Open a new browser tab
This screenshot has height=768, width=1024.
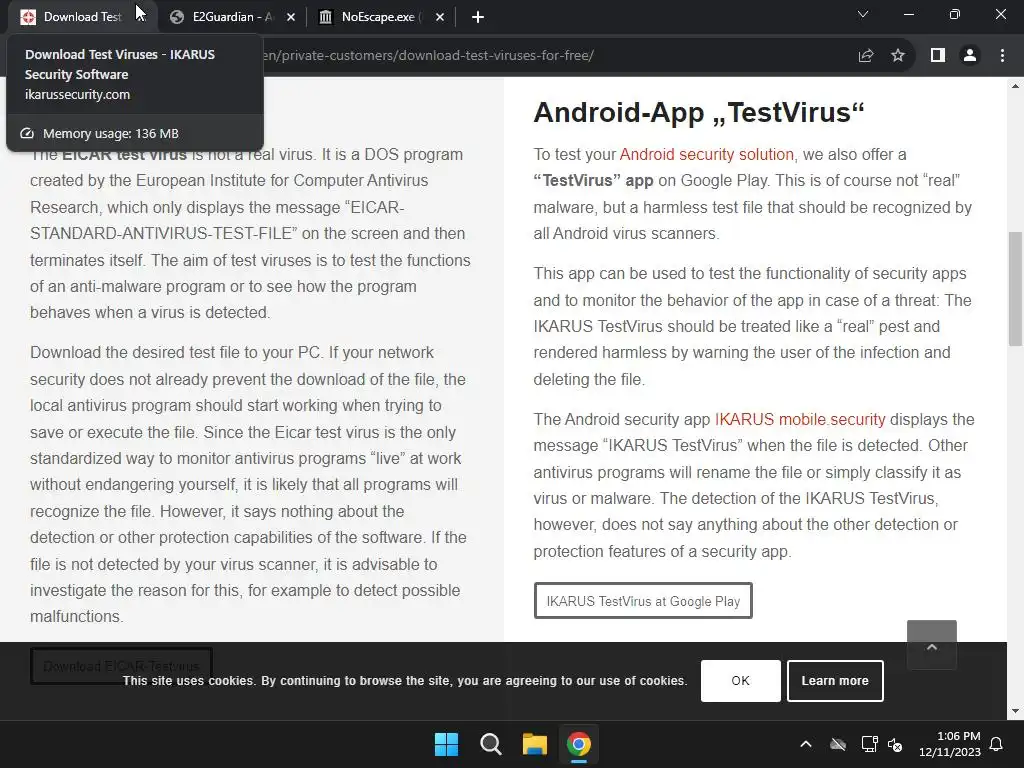(478, 17)
